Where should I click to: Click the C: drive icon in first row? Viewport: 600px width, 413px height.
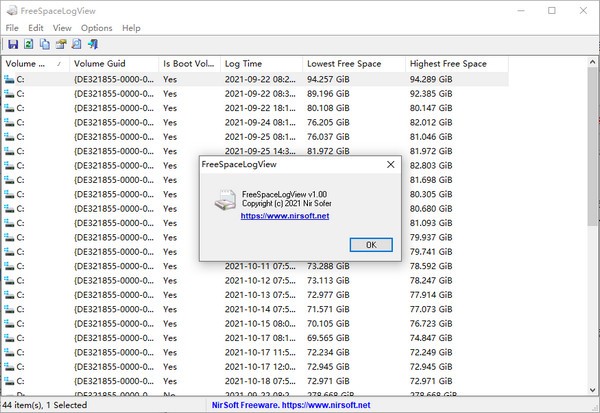pyautogui.click(x=10, y=79)
